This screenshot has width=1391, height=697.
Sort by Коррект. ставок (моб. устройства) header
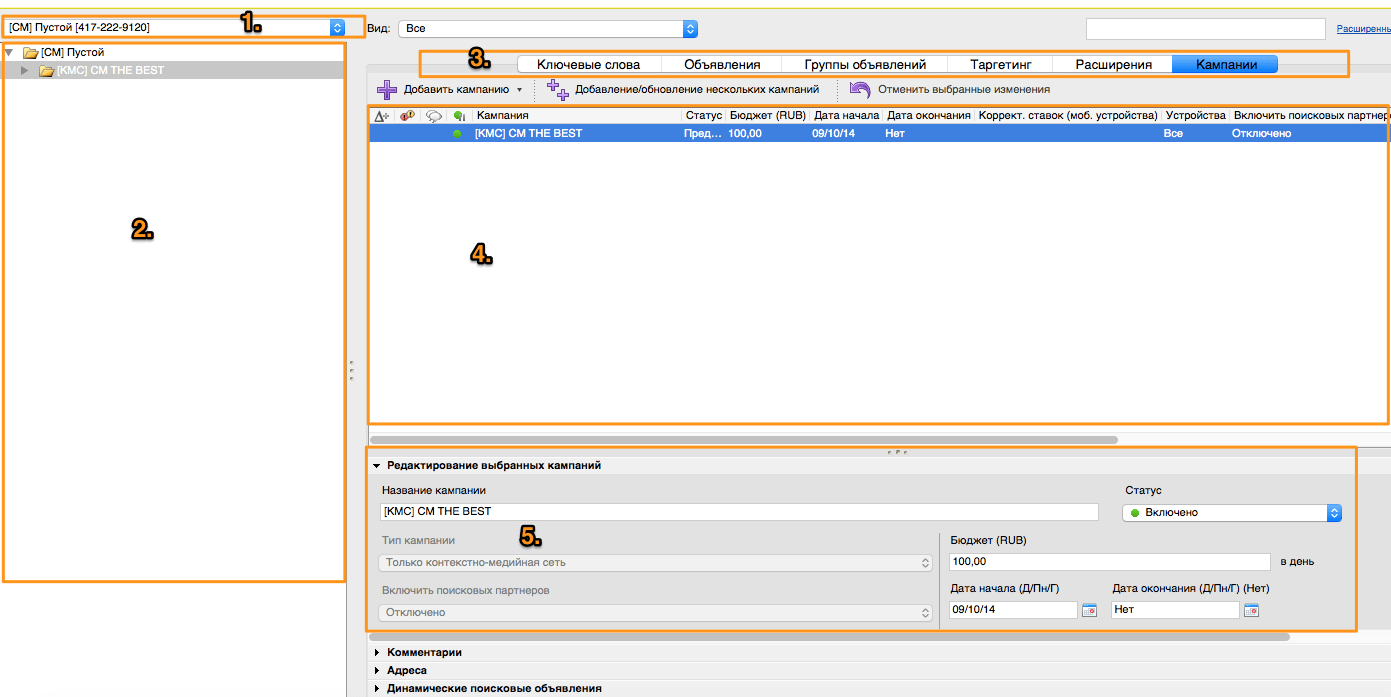coord(1068,116)
